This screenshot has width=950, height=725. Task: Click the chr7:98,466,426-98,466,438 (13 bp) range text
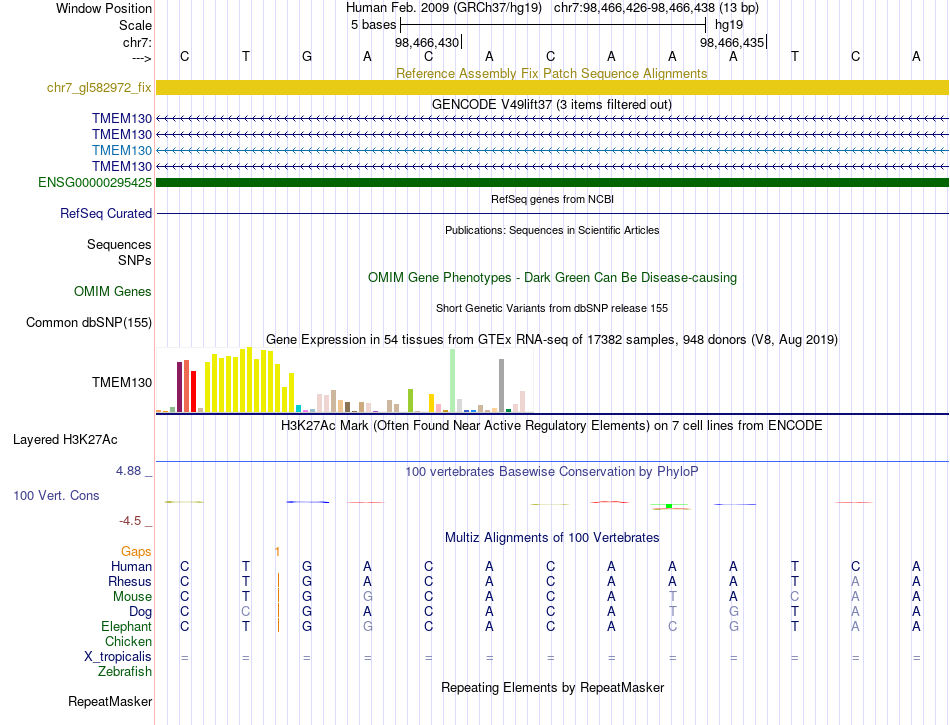click(x=656, y=8)
